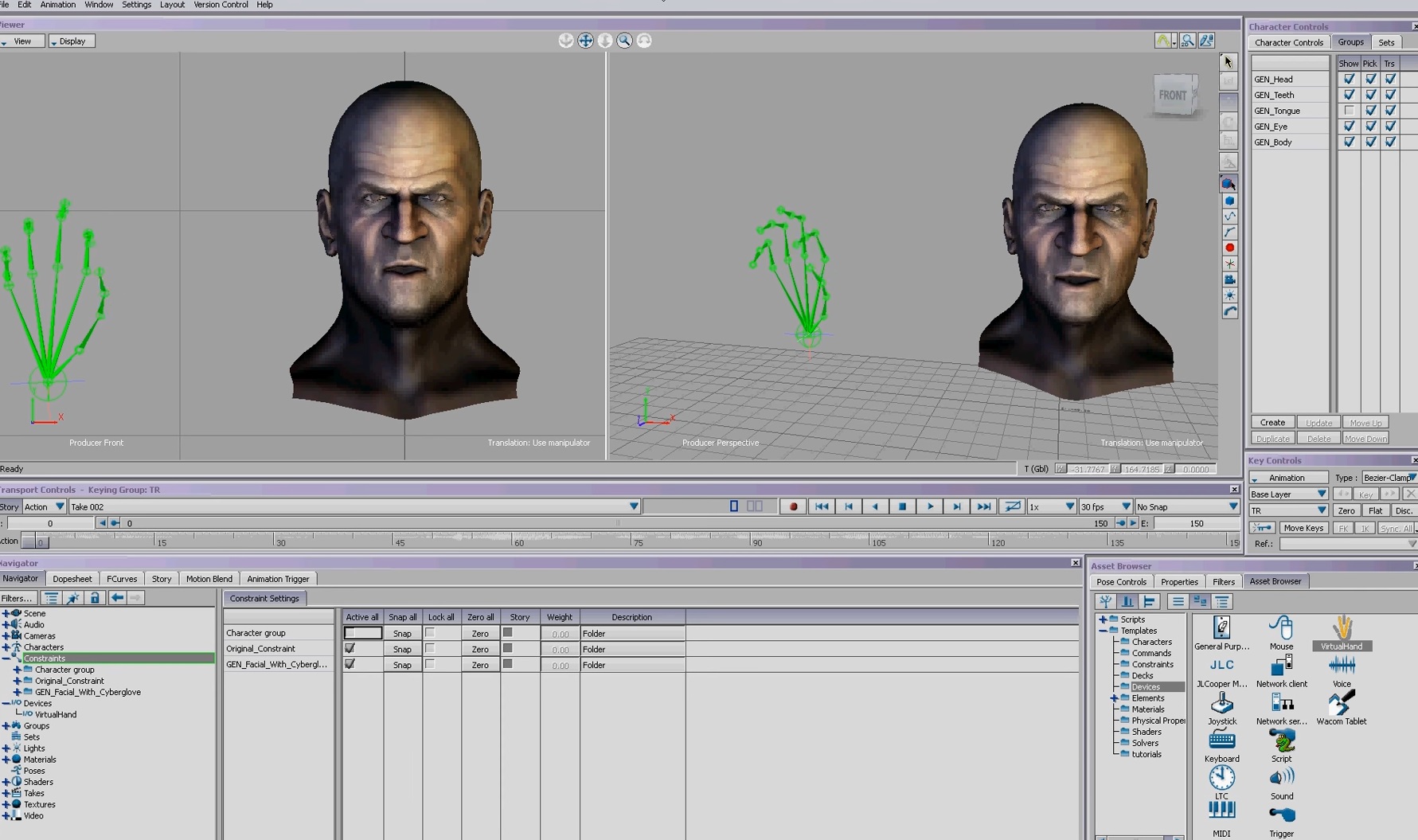Toggle Active checkbox for GEN_Facial_With_Cyberglove
1418x840 pixels.
[350, 664]
